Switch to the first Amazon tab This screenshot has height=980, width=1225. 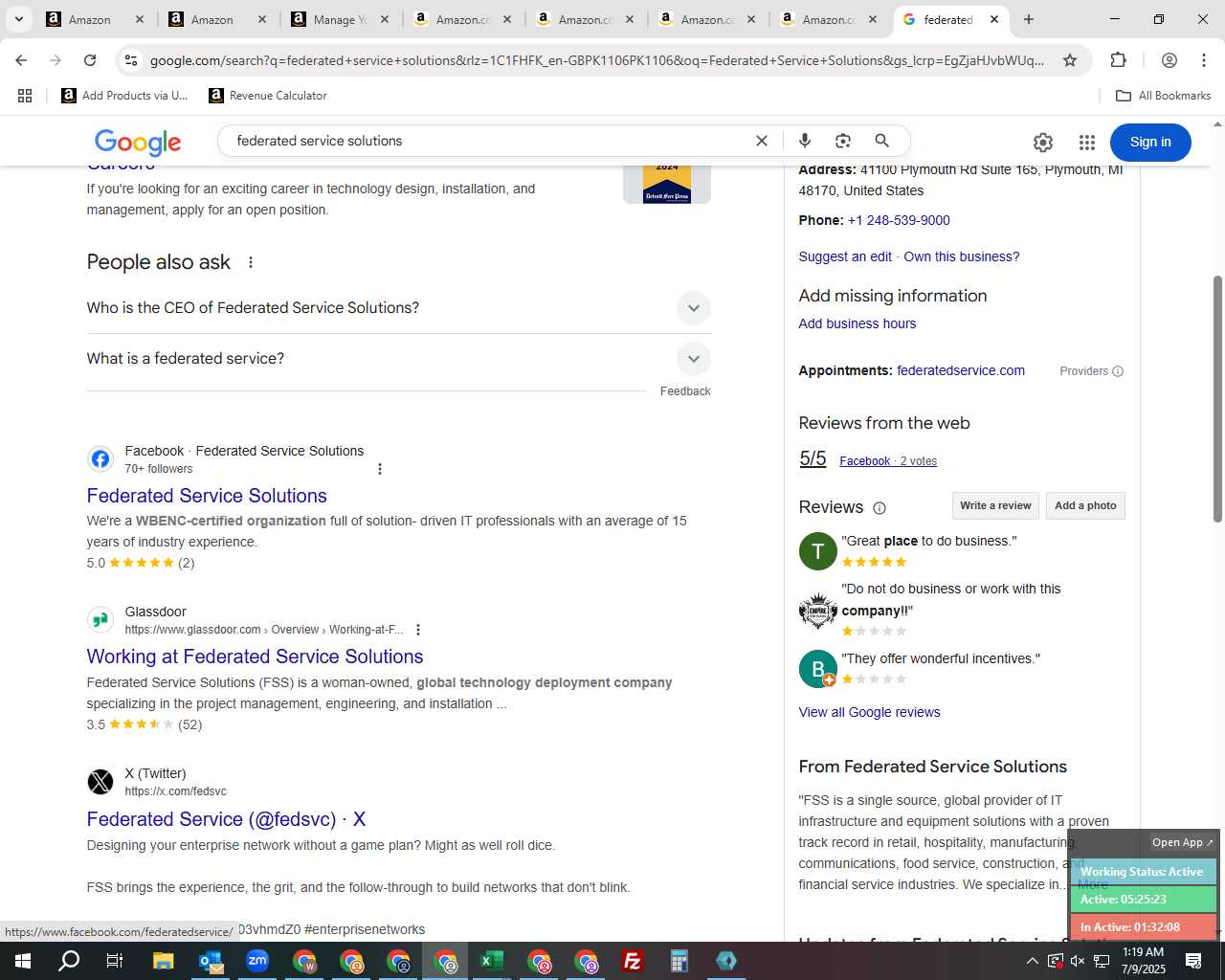click(95, 19)
